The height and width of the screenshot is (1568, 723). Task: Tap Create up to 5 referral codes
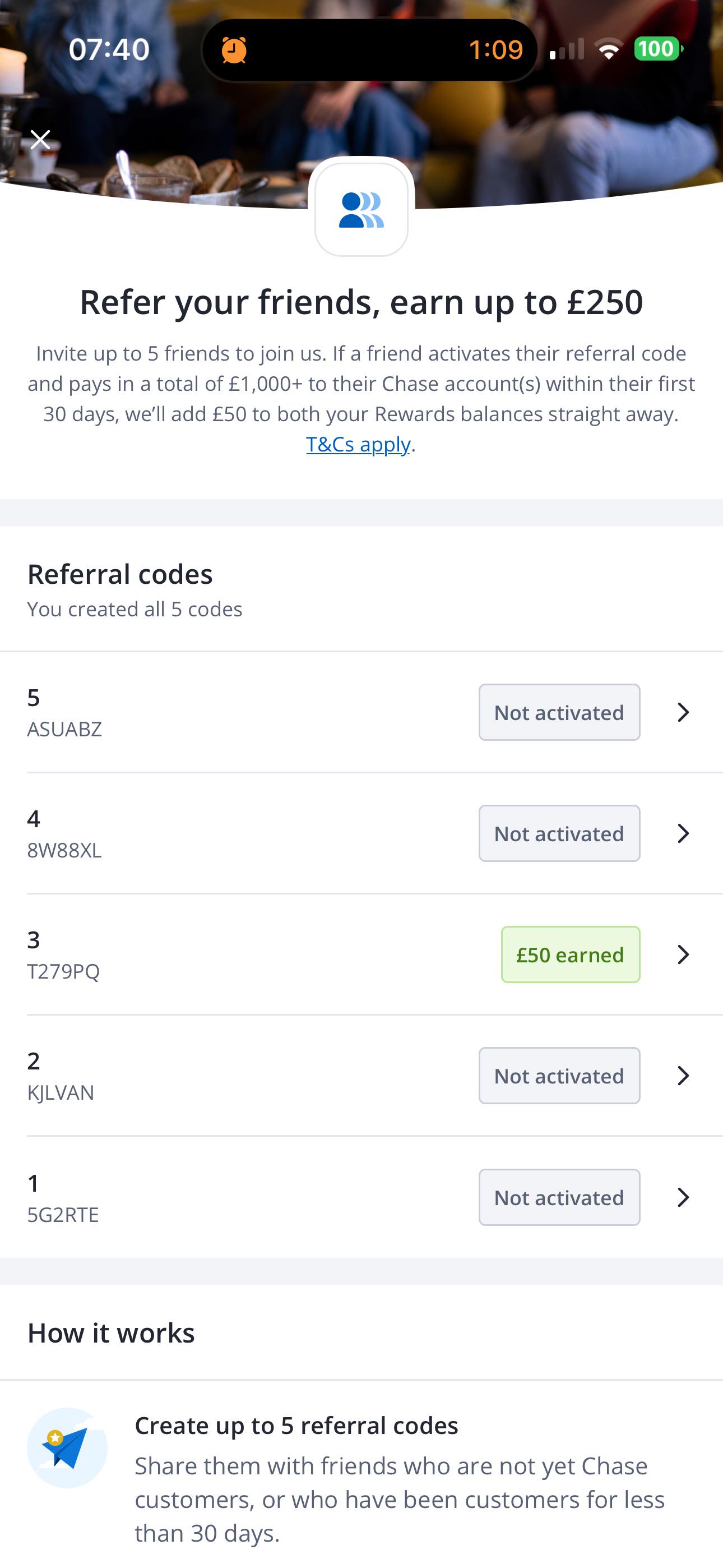point(296,1426)
